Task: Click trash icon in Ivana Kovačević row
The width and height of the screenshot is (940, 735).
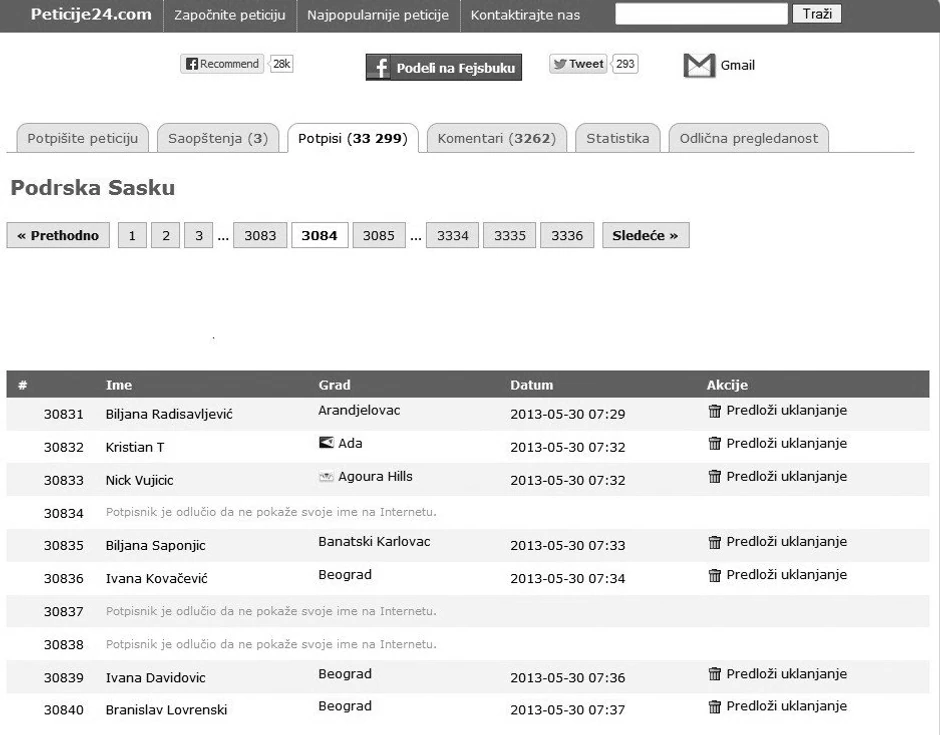Action: click(x=715, y=575)
